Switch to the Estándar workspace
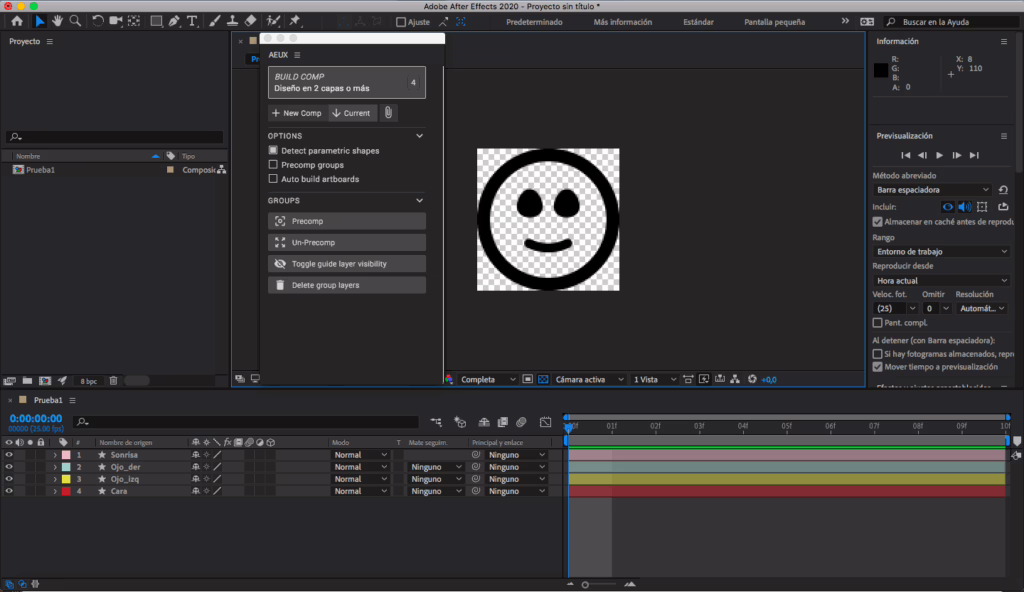The image size is (1024, 592). pyautogui.click(x=698, y=21)
